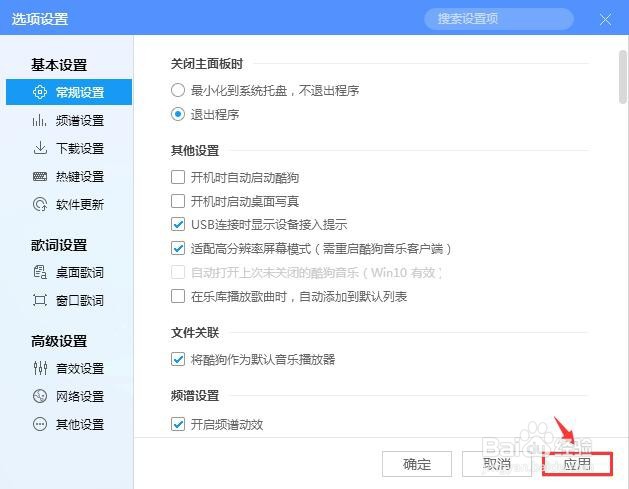Focus the 搜索设置项 search field
The height and width of the screenshot is (489, 629).
point(499,18)
